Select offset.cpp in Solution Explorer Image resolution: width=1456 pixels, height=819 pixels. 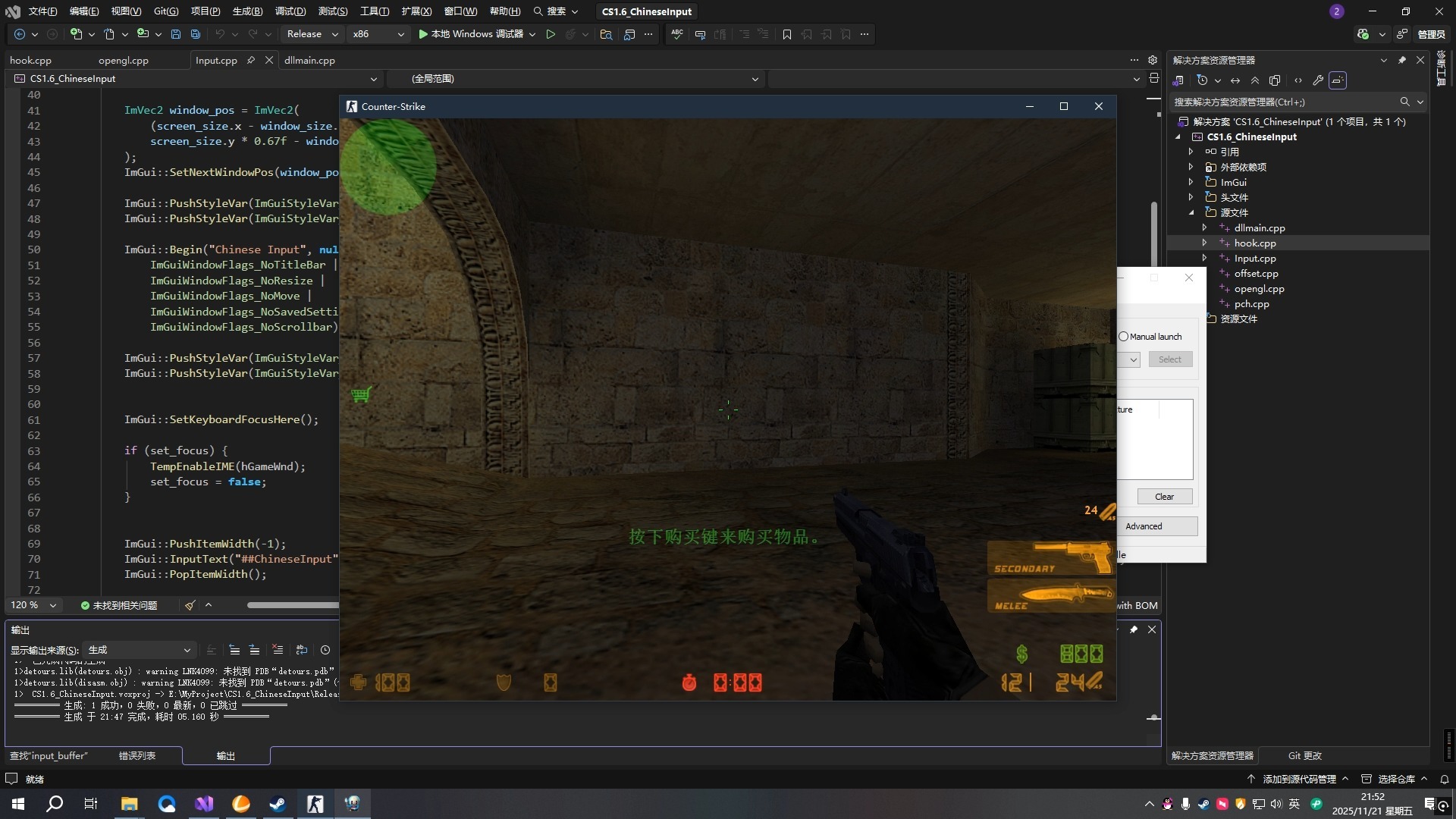point(1256,273)
